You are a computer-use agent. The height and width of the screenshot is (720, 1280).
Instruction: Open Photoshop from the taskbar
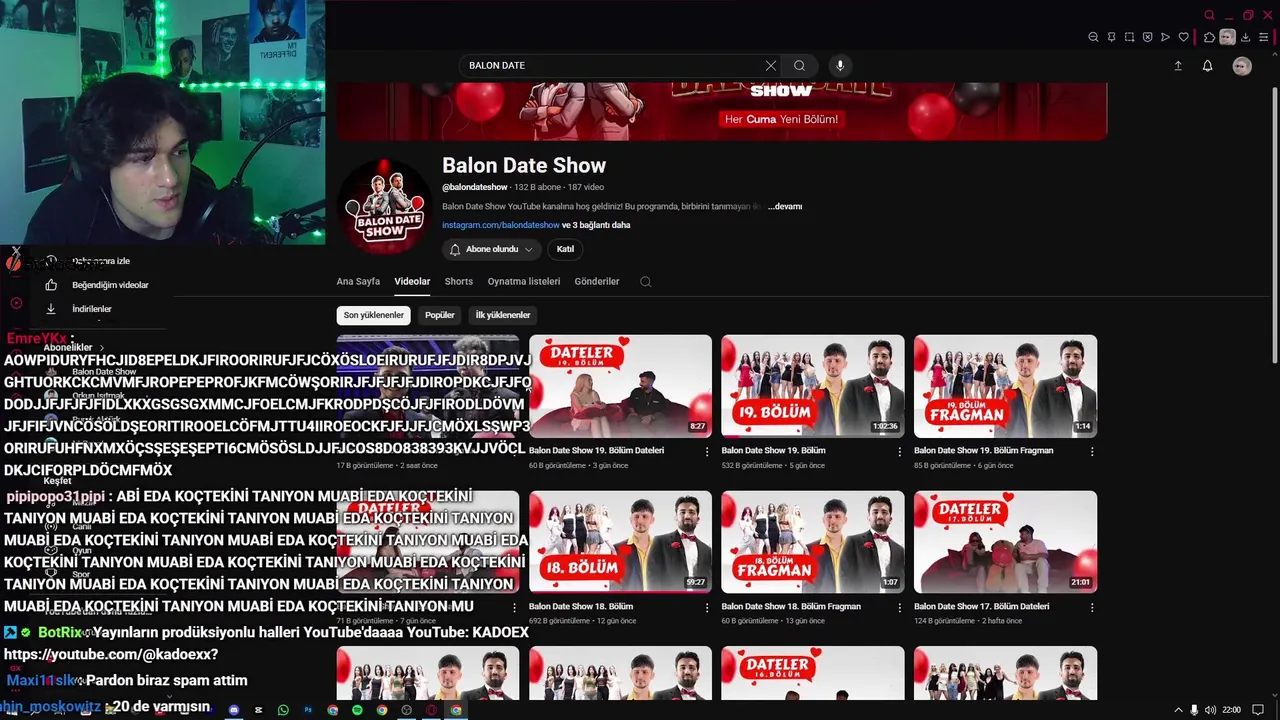click(x=308, y=710)
